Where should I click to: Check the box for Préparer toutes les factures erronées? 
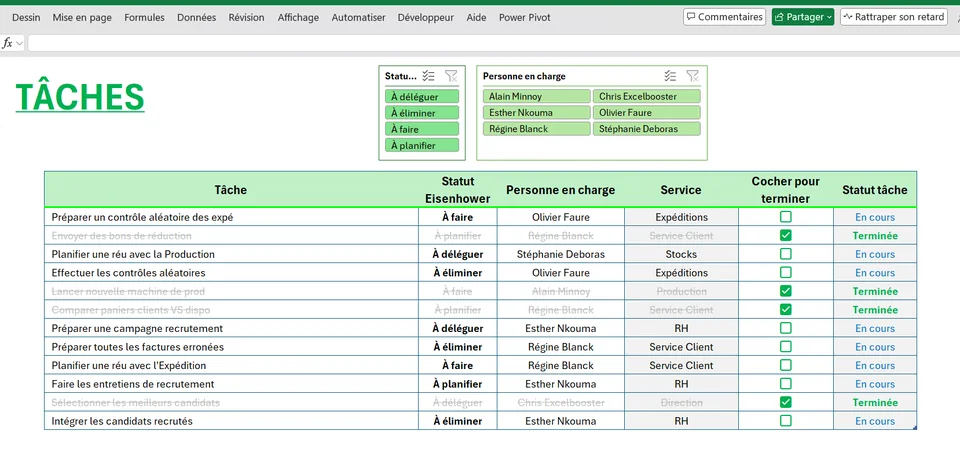click(x=786, y=347)
